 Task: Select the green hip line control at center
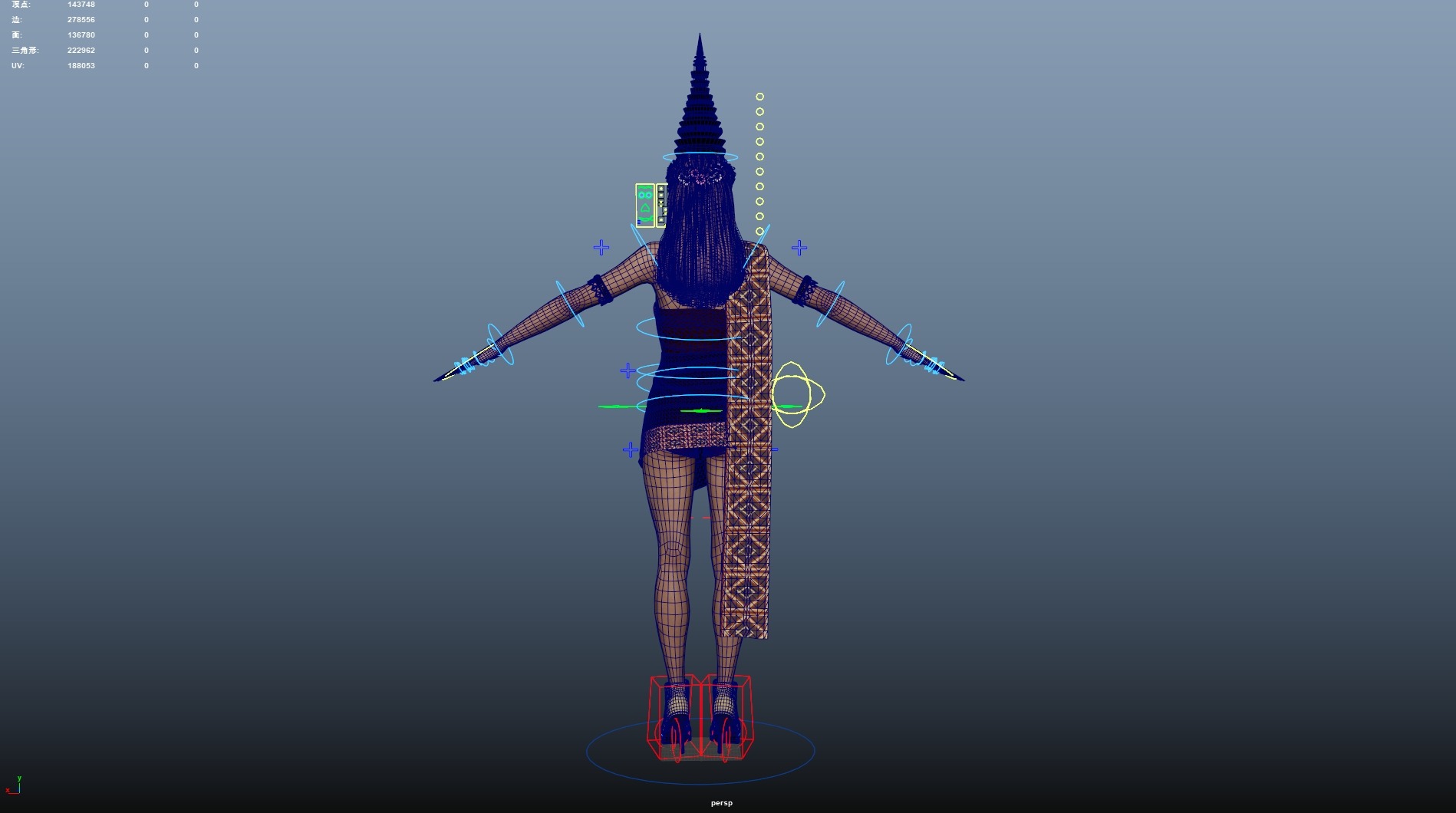(x=700, y=411)
